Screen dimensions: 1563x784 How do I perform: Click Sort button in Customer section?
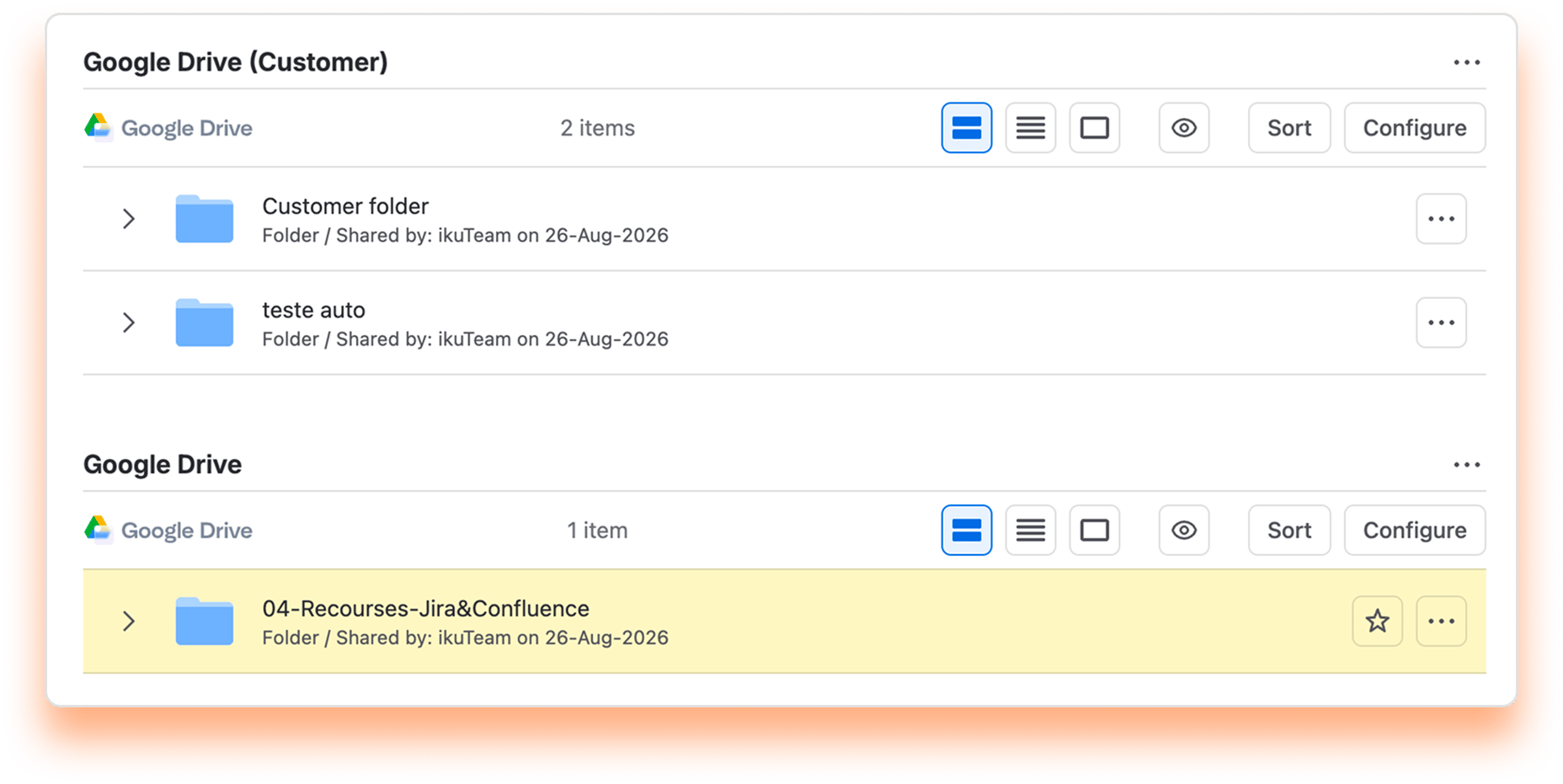(1288, 128)
